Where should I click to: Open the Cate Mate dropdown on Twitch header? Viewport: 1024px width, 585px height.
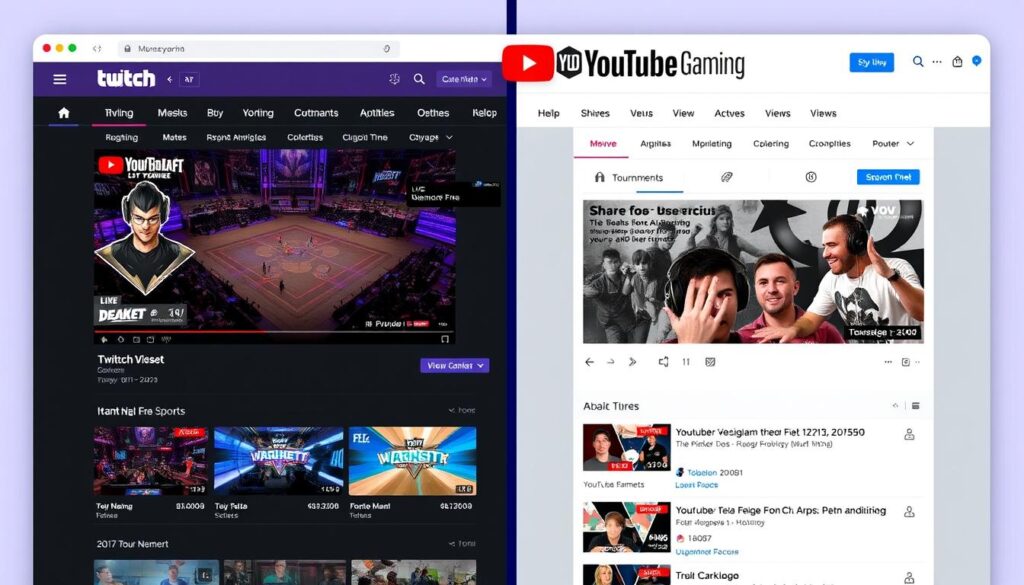463,78
